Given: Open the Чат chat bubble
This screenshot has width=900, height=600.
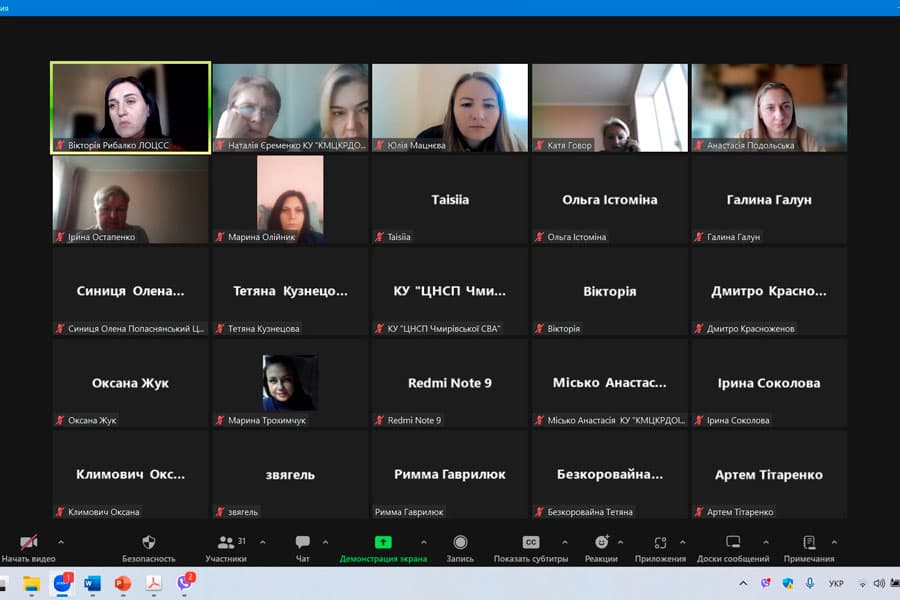Looking at the screenshot, I should [x=302, y=541].
